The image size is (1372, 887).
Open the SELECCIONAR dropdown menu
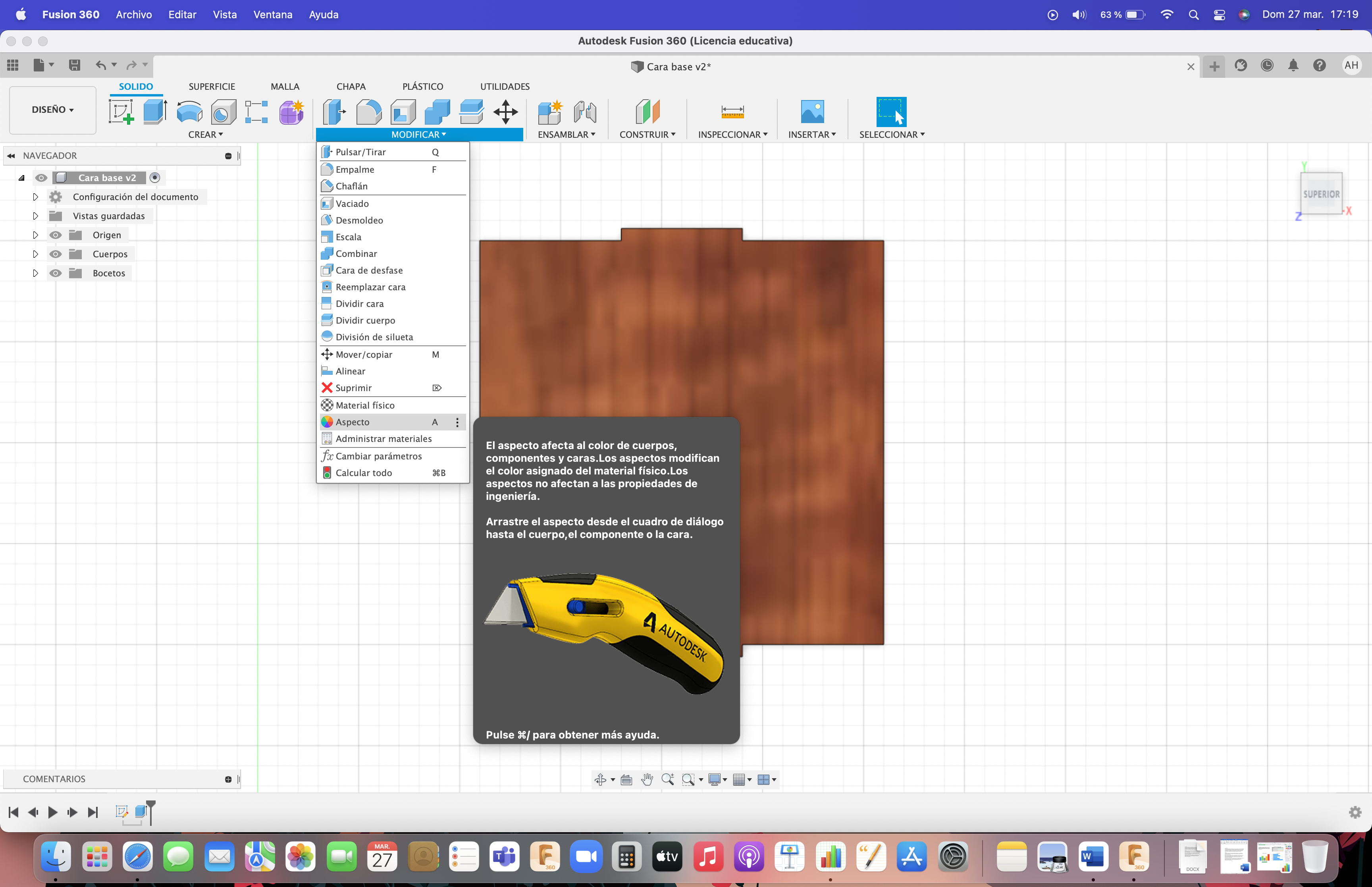tap(892, 134)
